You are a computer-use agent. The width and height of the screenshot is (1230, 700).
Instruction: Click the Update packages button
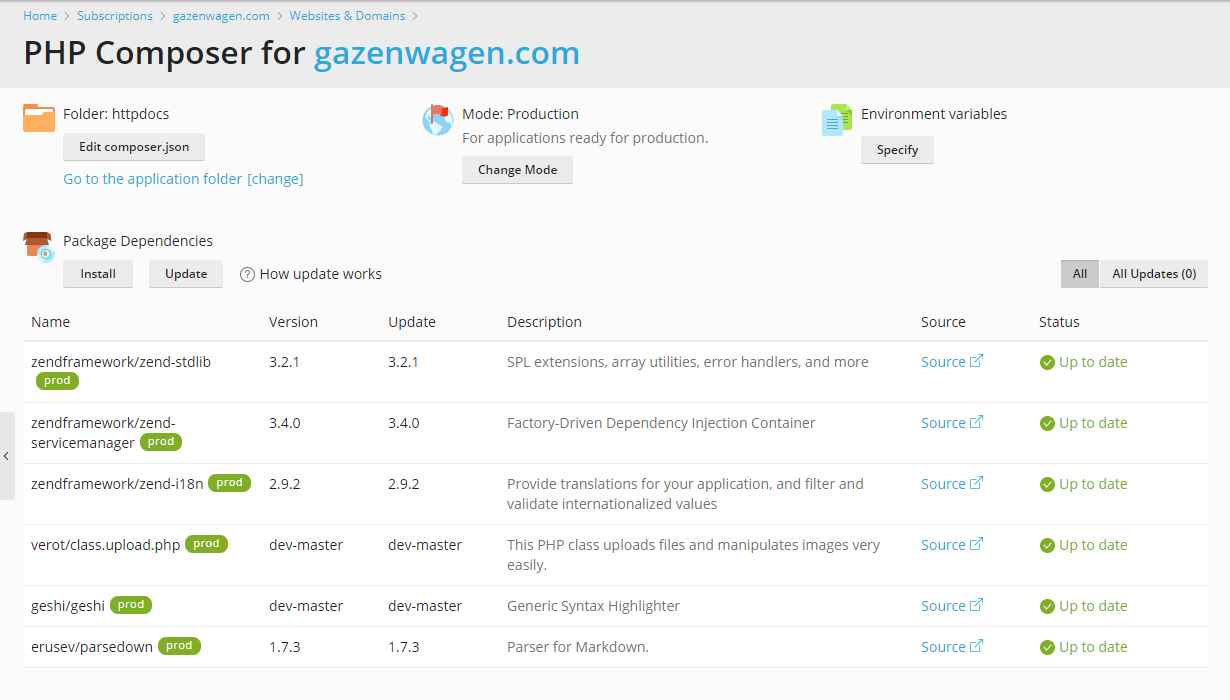pyautogui.click(x=186, y=274)
